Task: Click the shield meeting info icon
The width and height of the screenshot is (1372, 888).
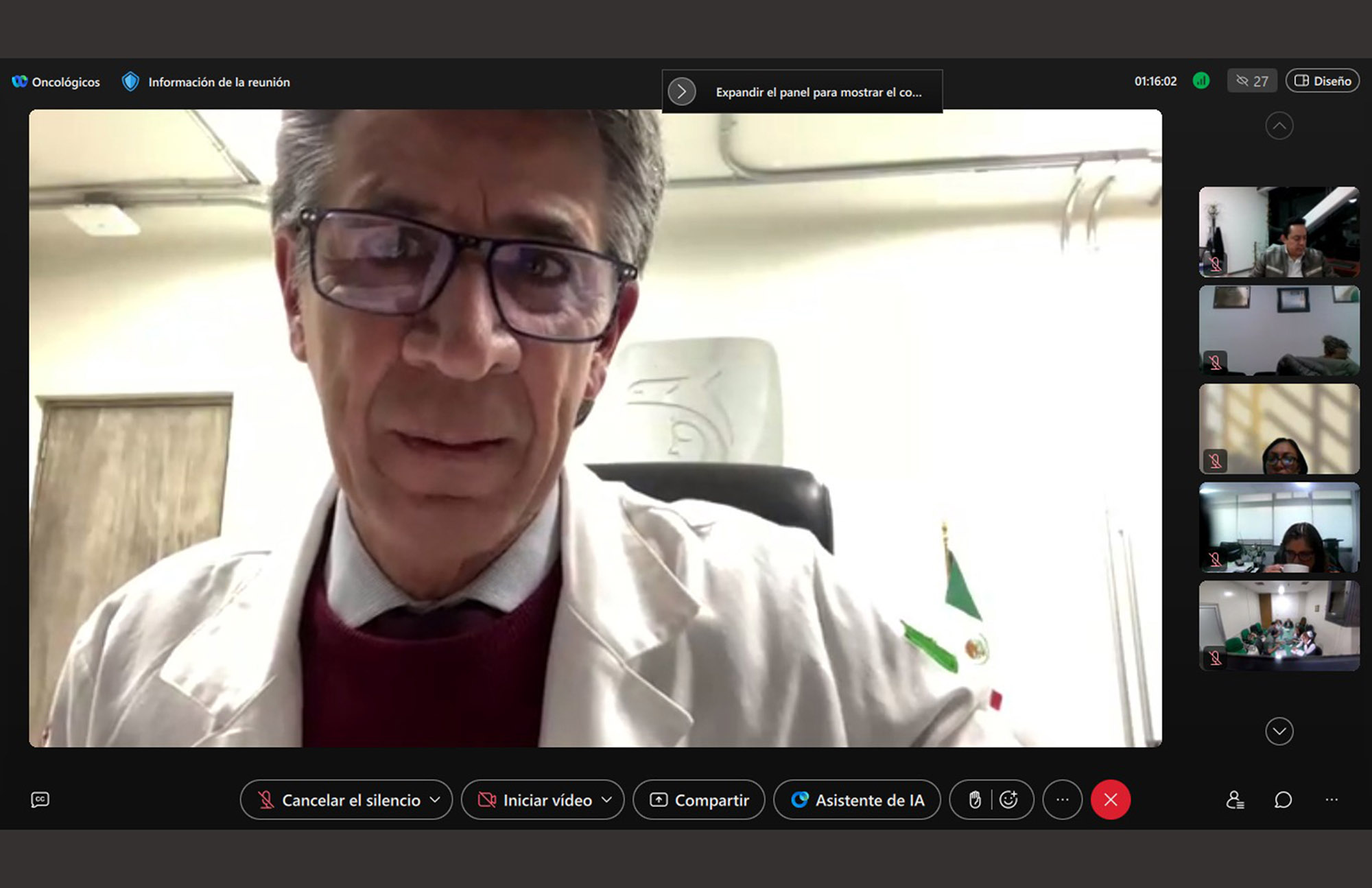Action: point(130,82)
